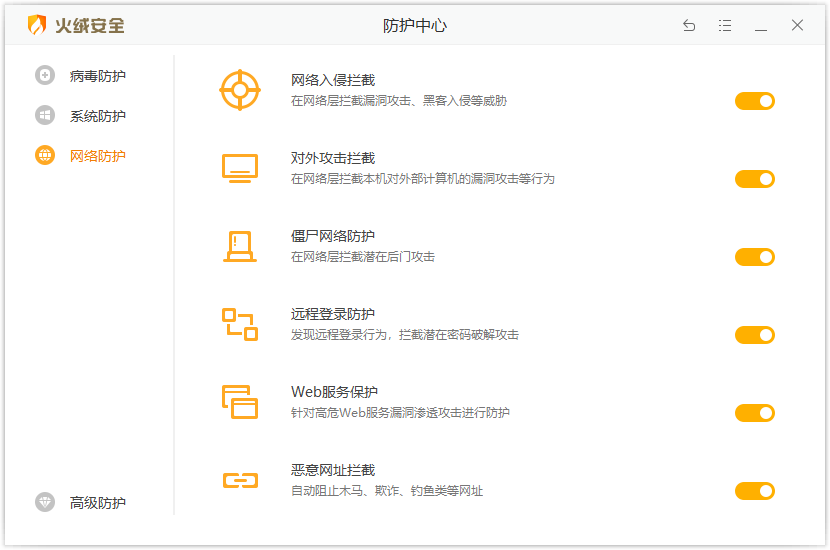Viewport: 830px width, 550px height.
Task: Disable the 网络入侵拦截 toggle switch
Action: 755,101
